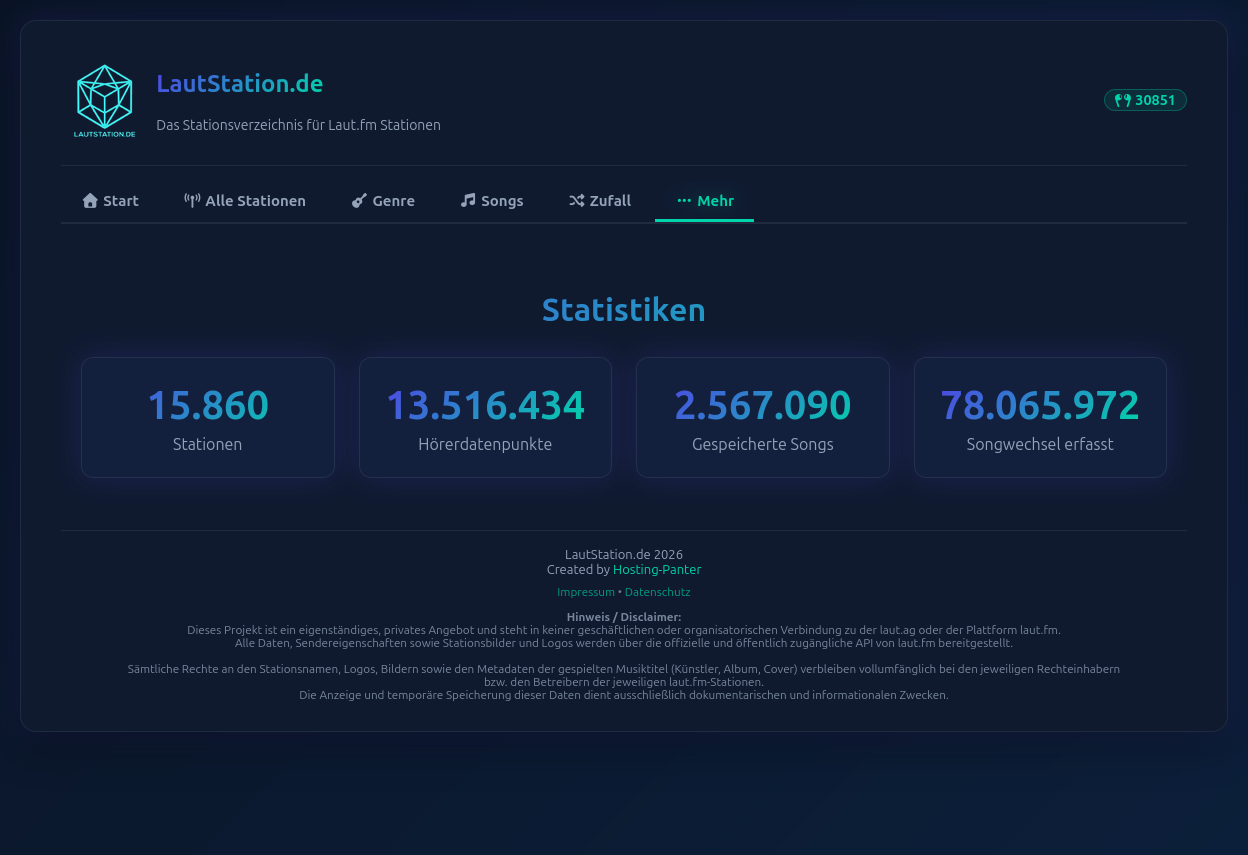This screenshot has width=1248, height=855.
Task: Open the Hosting-Panter link
Action: pos(657,570)
